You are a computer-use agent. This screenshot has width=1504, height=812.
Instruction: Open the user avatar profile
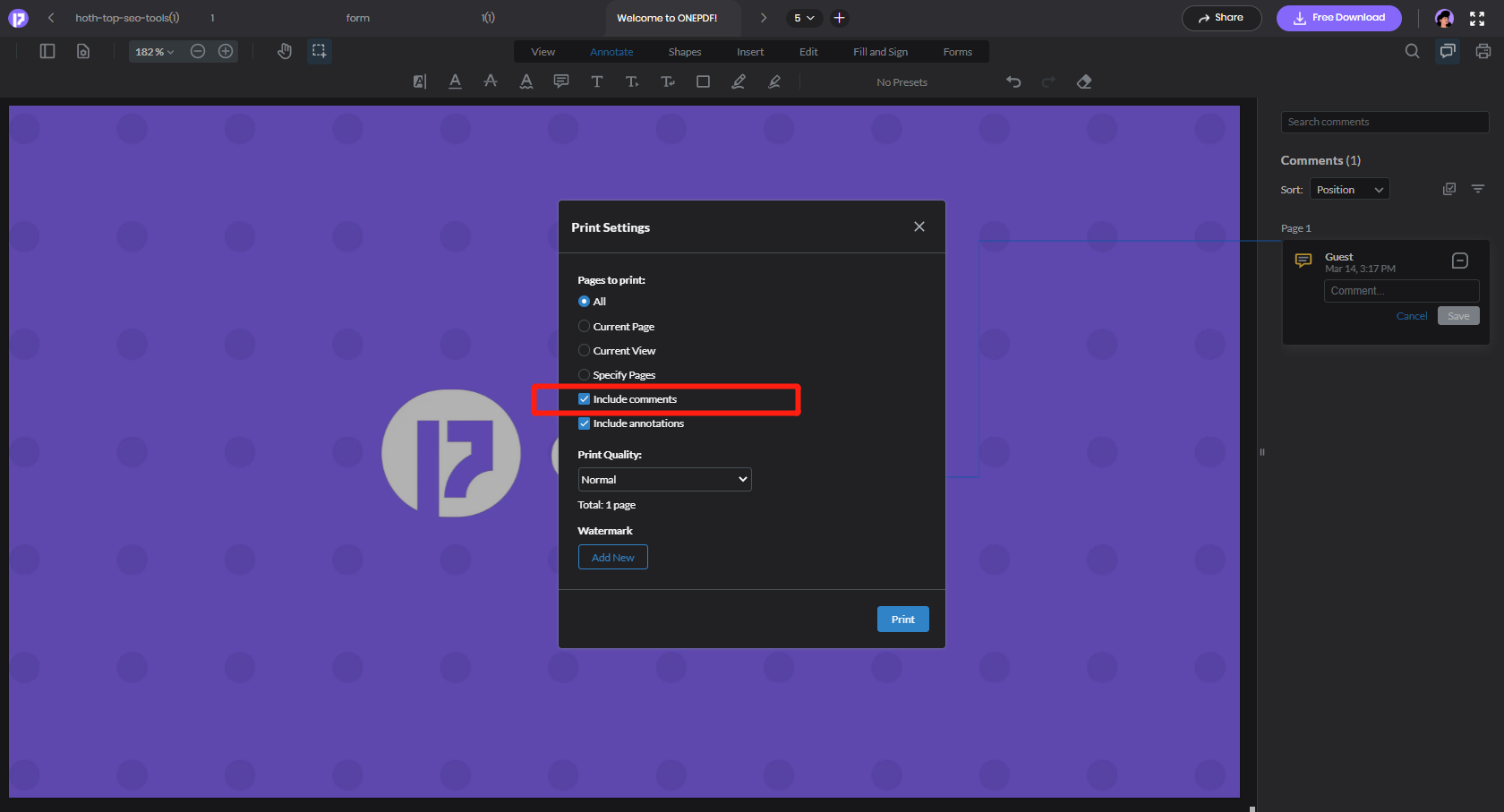pyautogui.click(x=1444, y=18)
